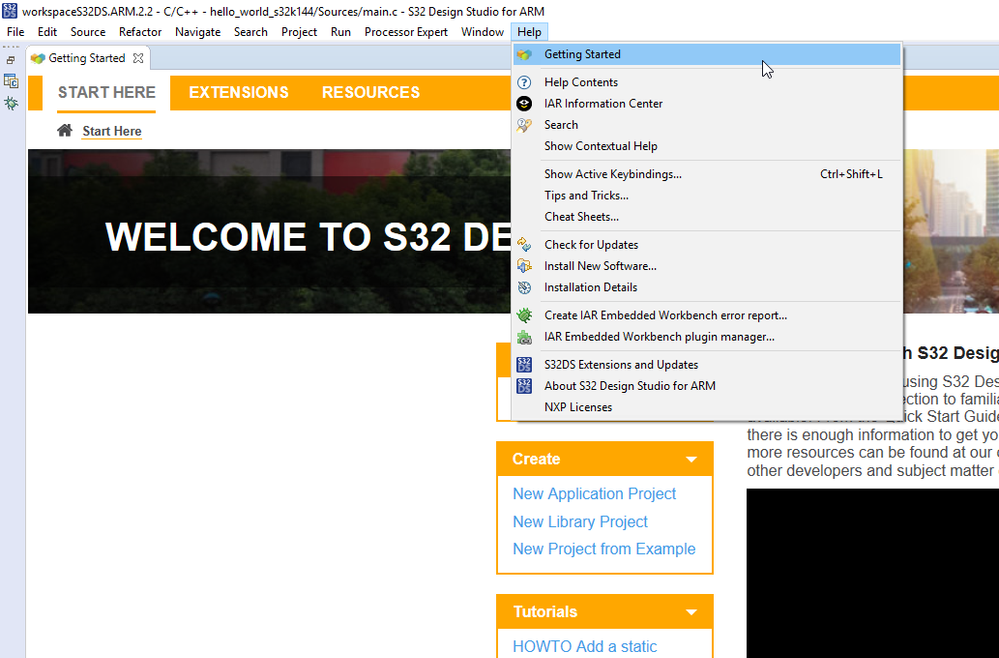999x658 pixels.
Task: Choose IAR Information Center entry
Action: [x=707, y=103]
